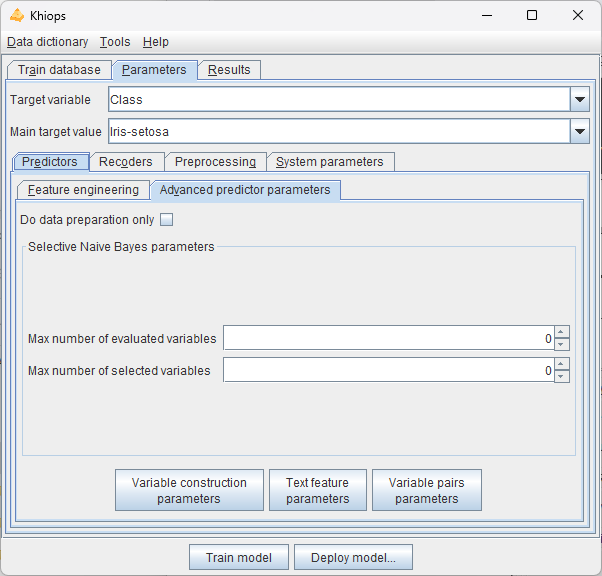Open the Preprocessing sub-tab
The width and height of the screenshot is (602, 576).
tap(215, 162)
